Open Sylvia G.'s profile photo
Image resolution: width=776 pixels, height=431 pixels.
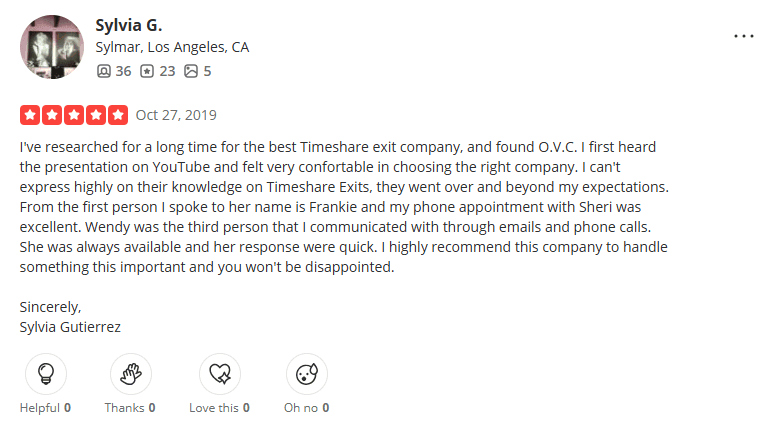pos(52,47)
